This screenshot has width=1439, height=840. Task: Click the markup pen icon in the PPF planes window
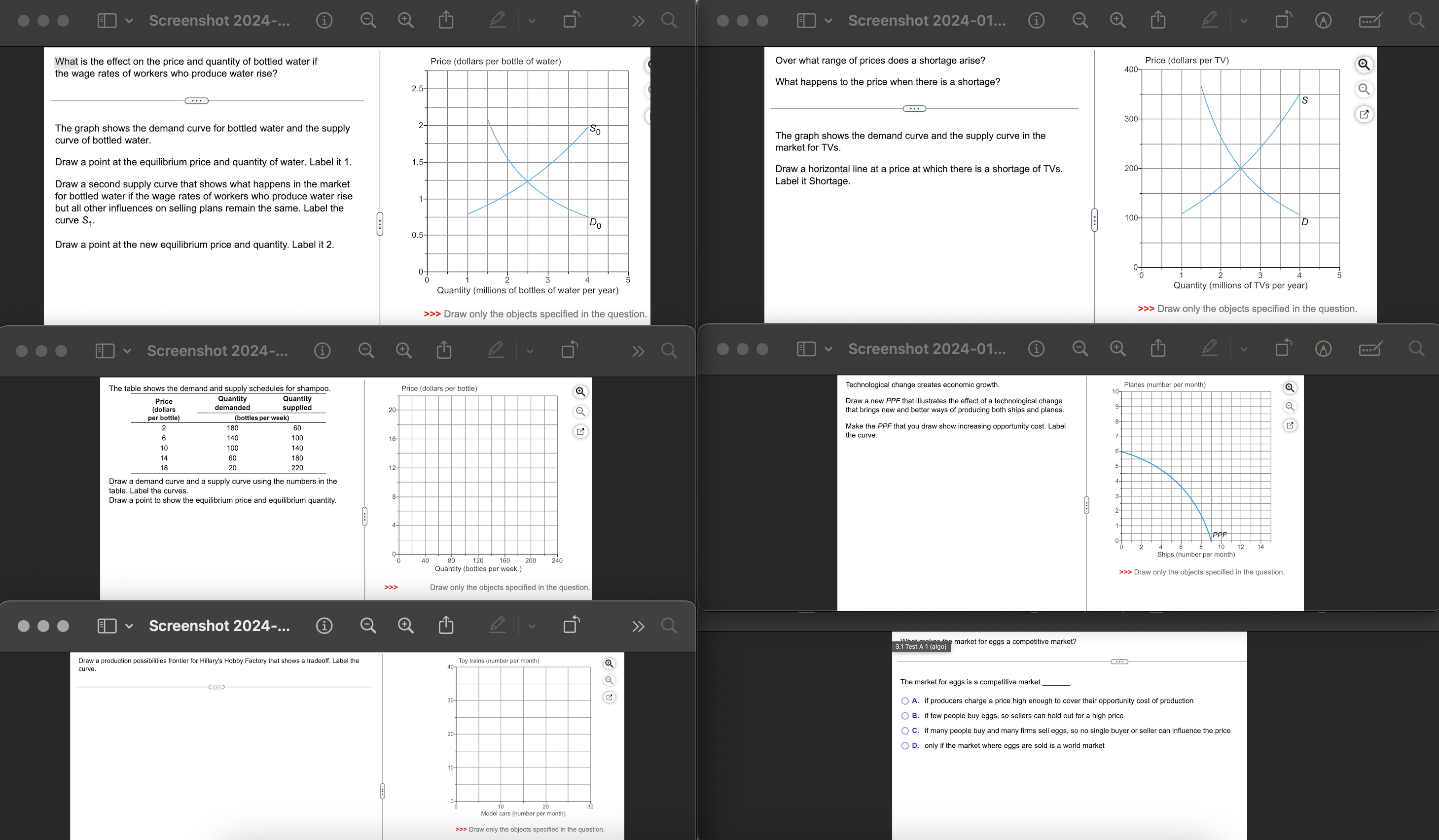pyautogui.click(x=1209, y=348)
